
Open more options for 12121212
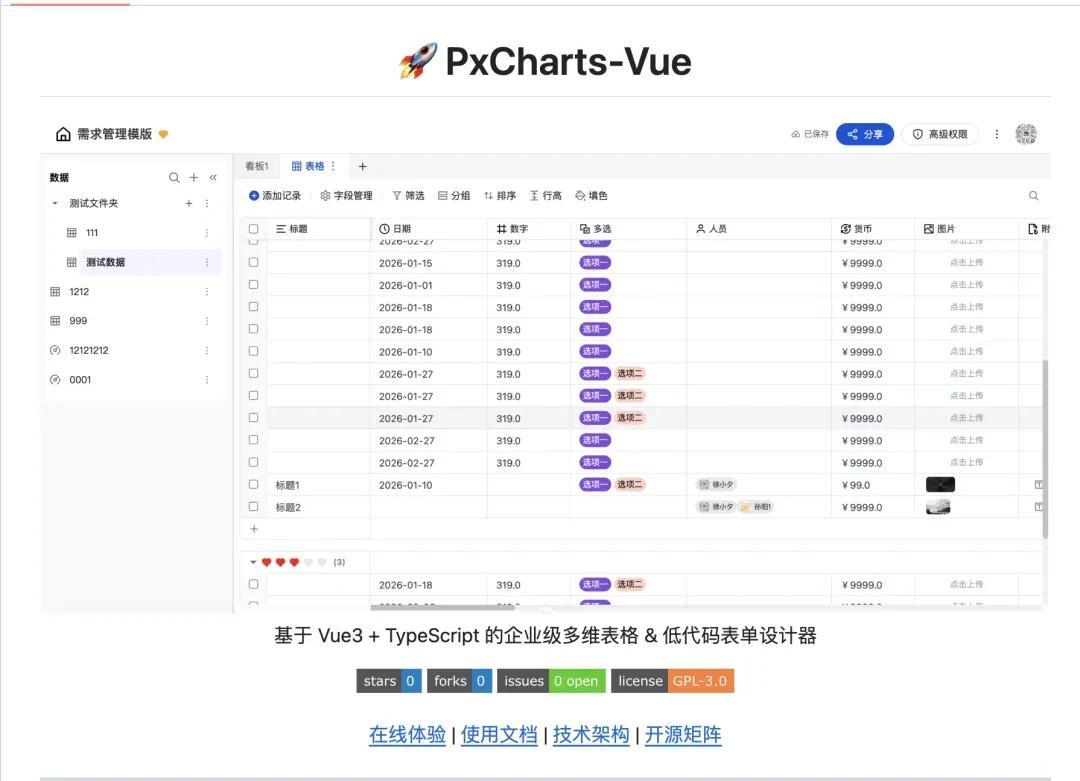click(x=207, y=351)
